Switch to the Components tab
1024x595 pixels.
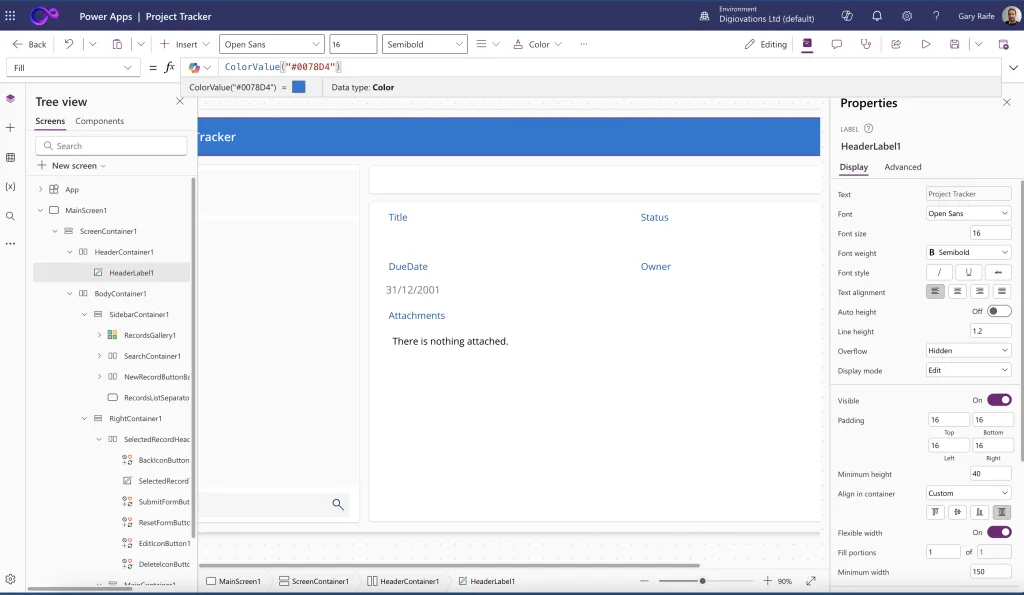(100, 121)
